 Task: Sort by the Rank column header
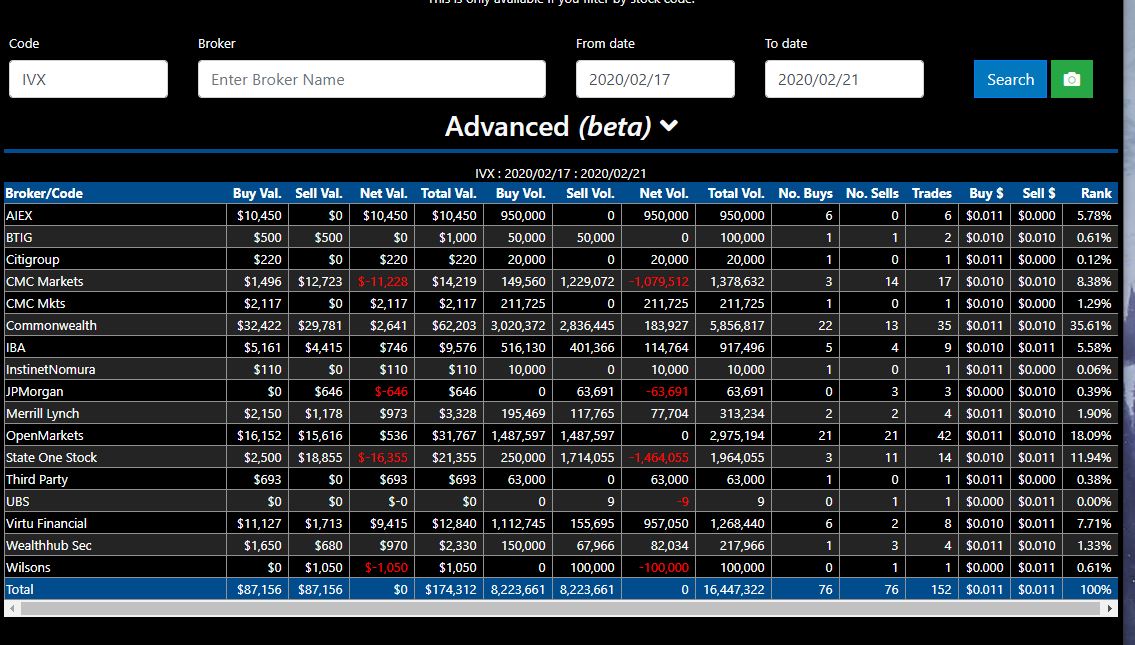click(1096, 193)
